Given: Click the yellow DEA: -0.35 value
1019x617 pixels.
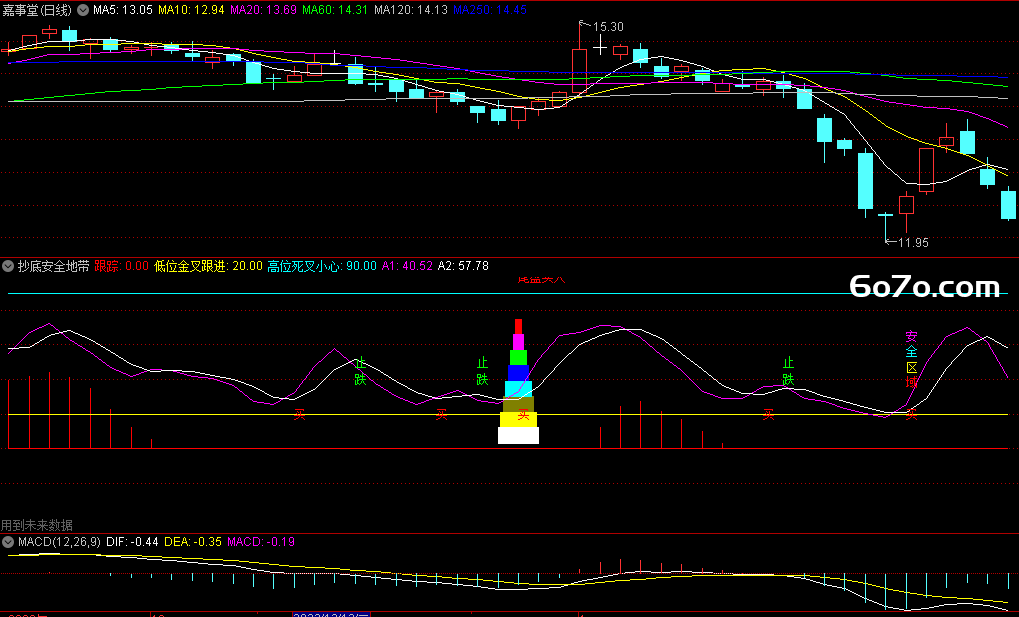Looking at the screenshot, I should click(193, 542).
